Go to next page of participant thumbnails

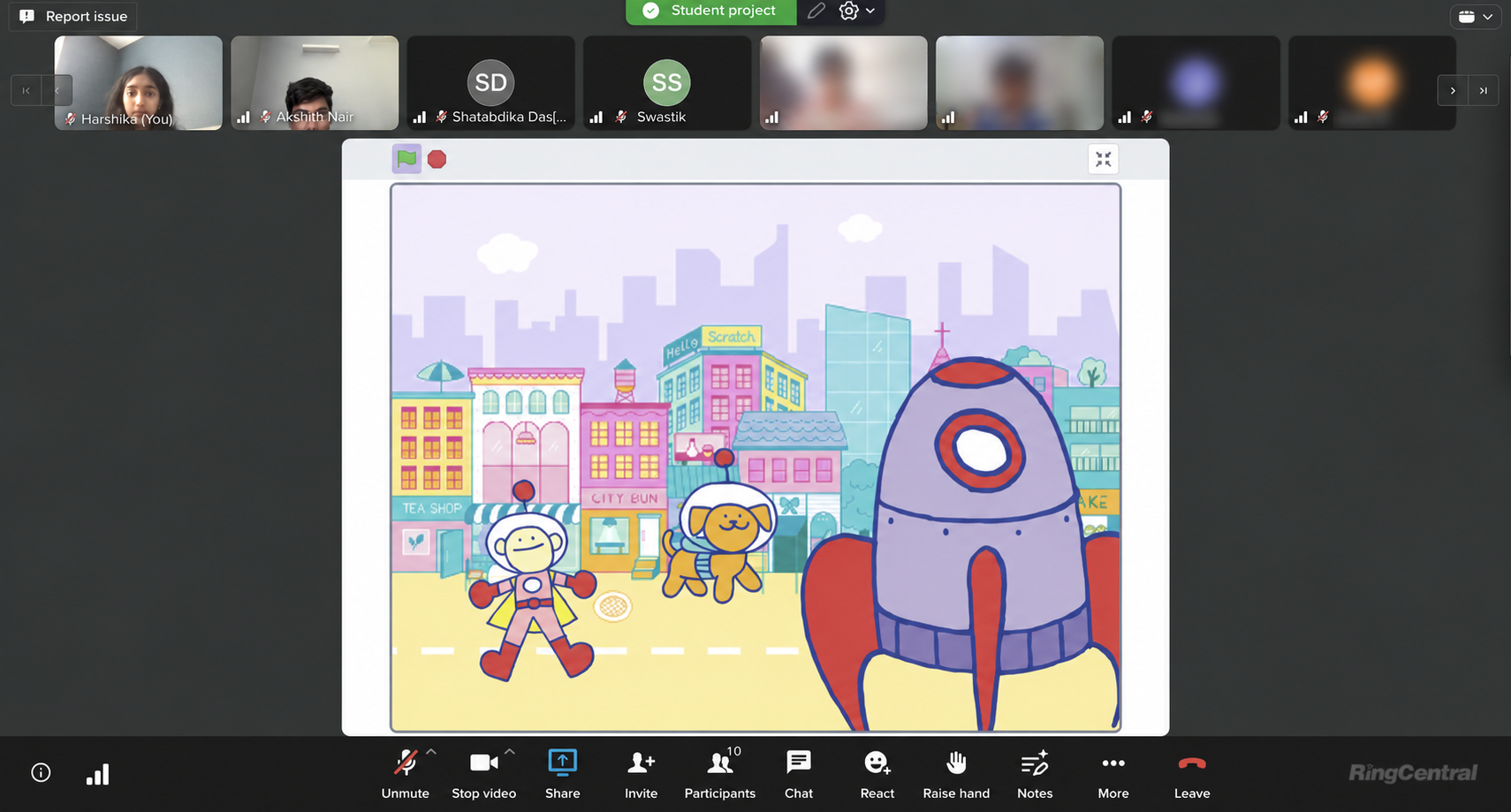tap(1452, 90)
